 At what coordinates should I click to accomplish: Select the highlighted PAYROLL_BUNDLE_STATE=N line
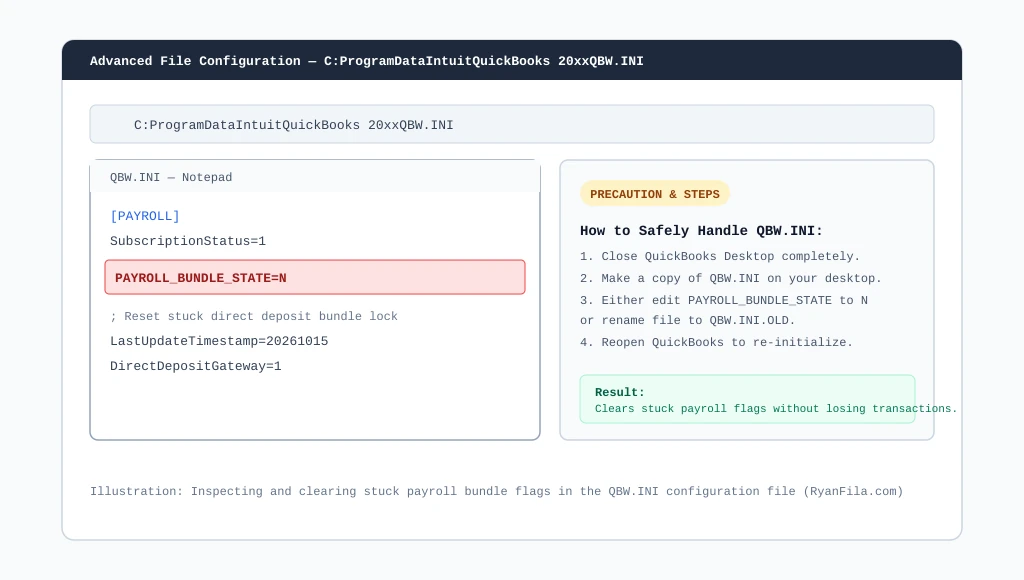click(x=315, y=278)
